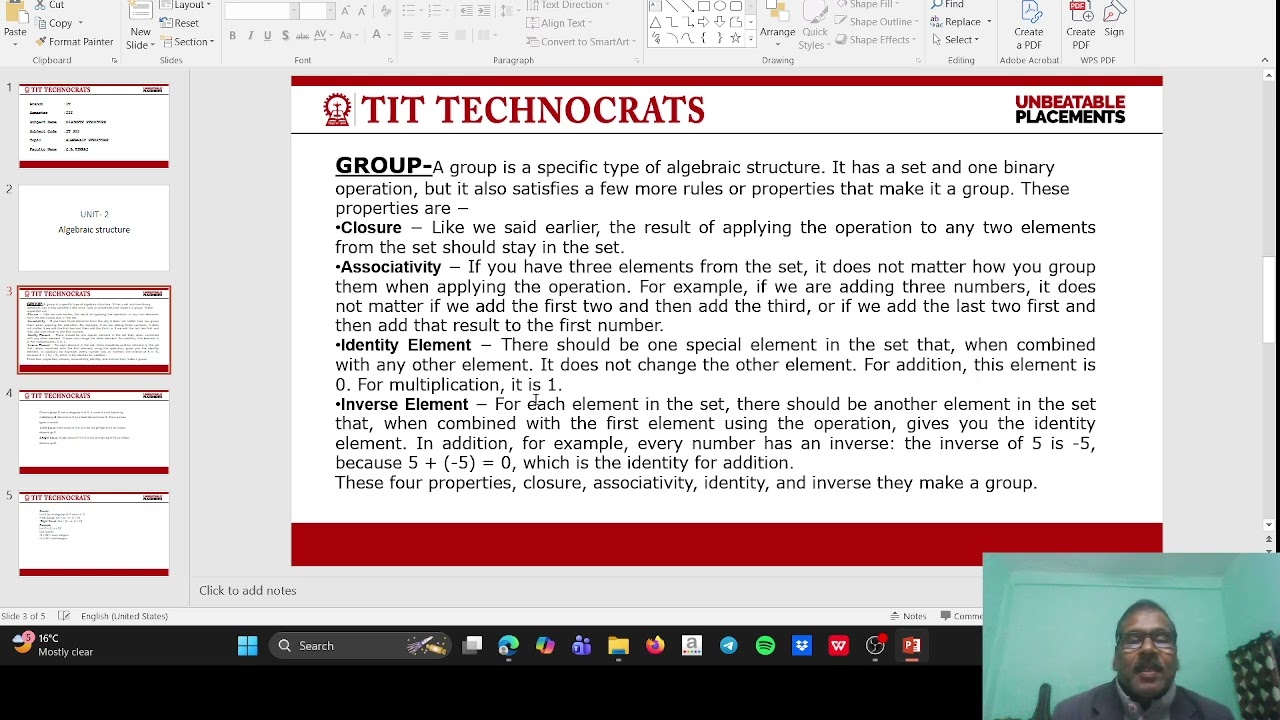Open the Quick Styles gallery
1280x720 pixels.
815,25
